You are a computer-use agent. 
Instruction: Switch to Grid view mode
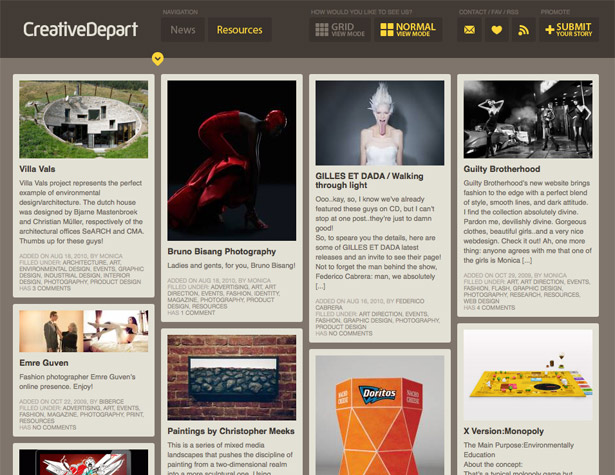(340, 30)
